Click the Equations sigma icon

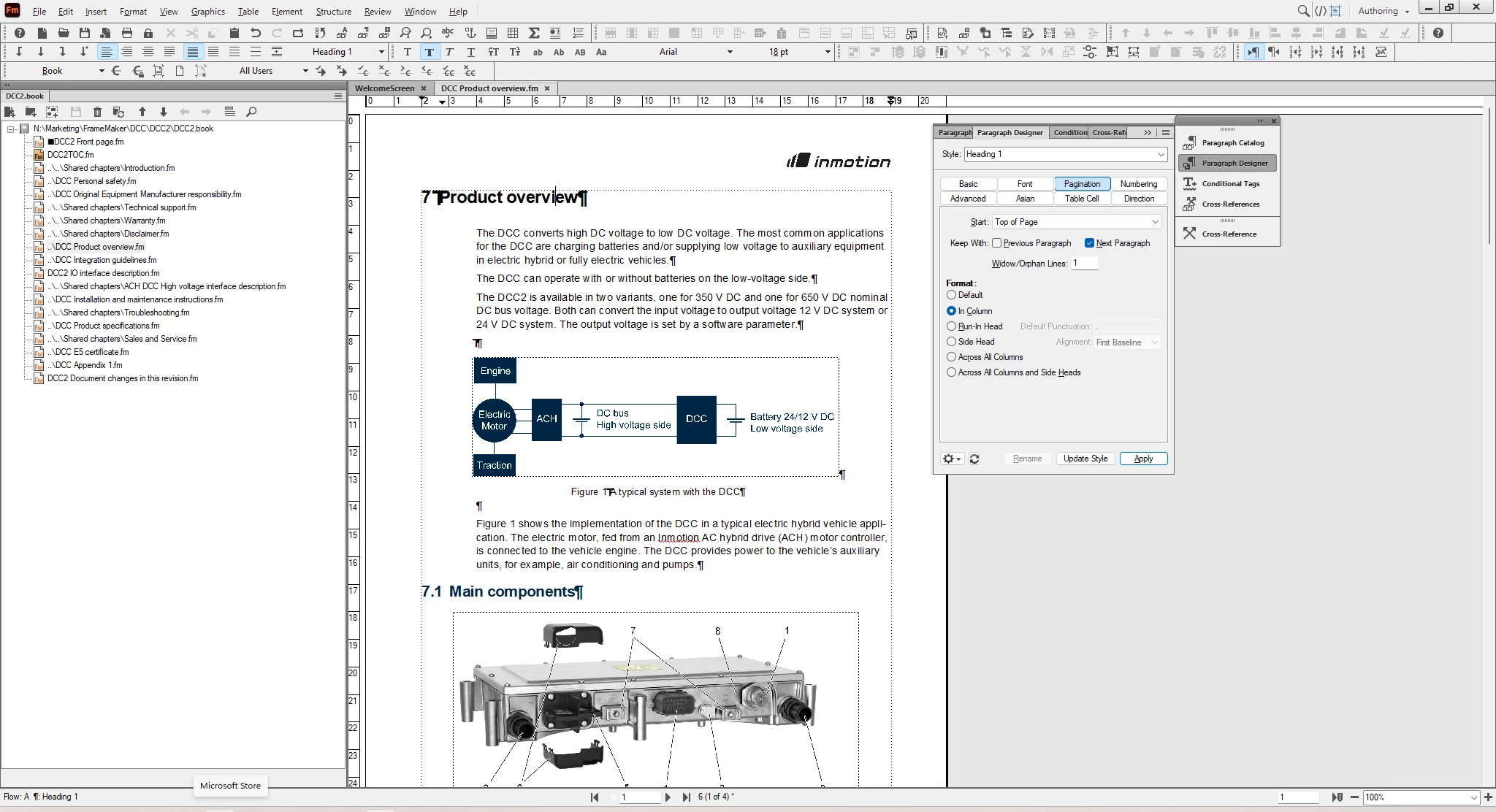pyautogui.click(x=534, y=33)
